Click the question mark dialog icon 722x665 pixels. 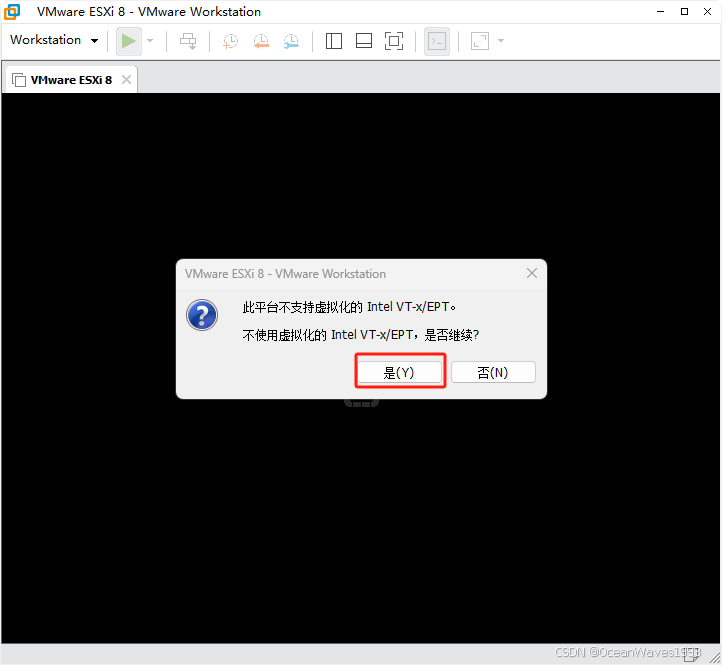click(202, 315)
